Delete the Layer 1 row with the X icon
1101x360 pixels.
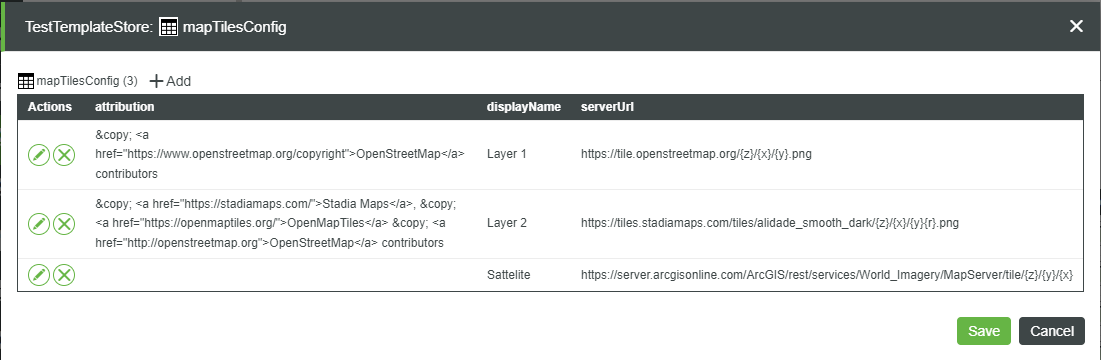click(x=64, y=155)
